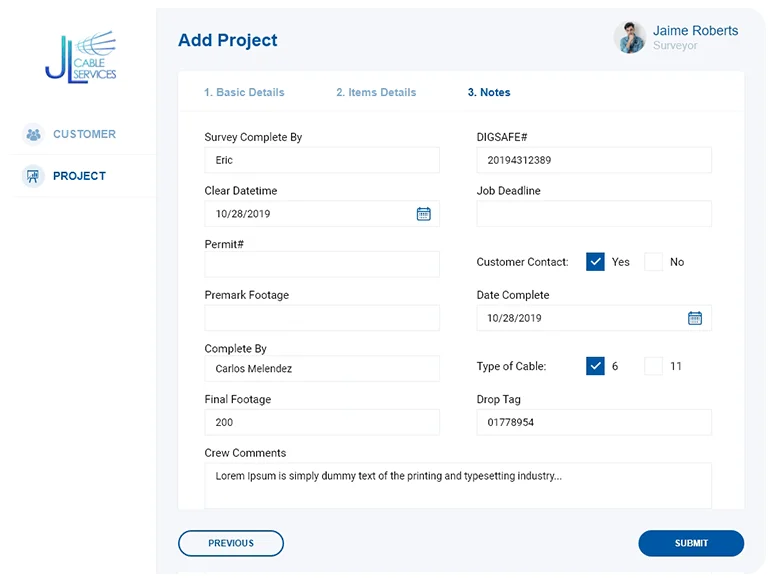This screenshot has width=774, height=582.
Task: Open the Date Complete calendar picker icon
Action: [x=695, y=318]
